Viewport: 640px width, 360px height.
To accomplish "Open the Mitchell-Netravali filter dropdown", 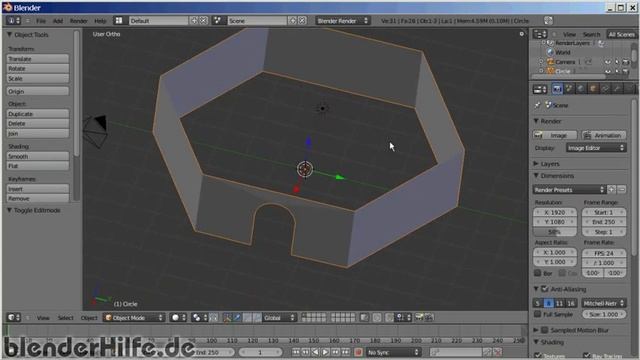I will pos(604,303).
